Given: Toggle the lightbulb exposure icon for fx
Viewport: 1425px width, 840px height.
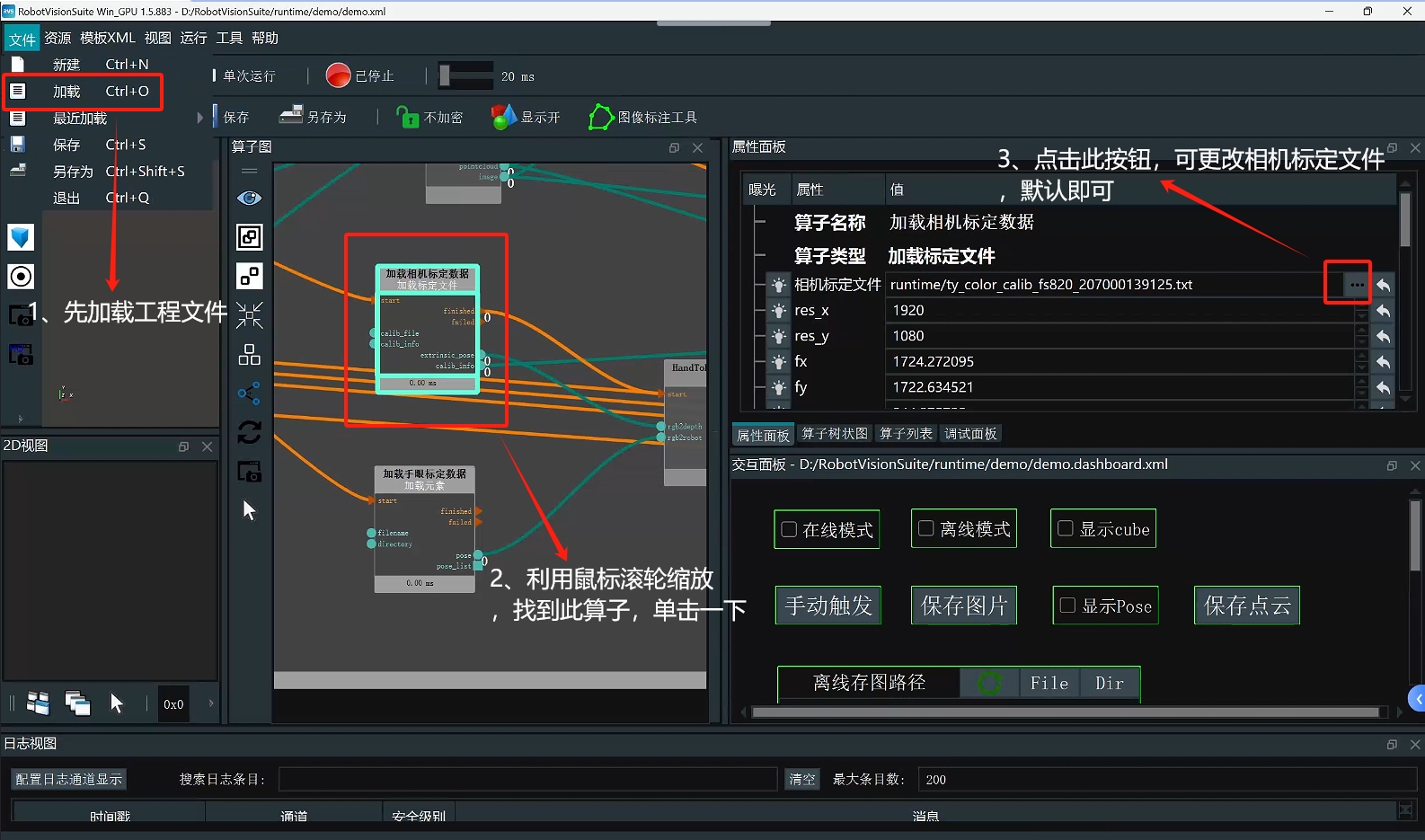Looking at the screenshot, I should pyautogui.click(x=778, y=362).
